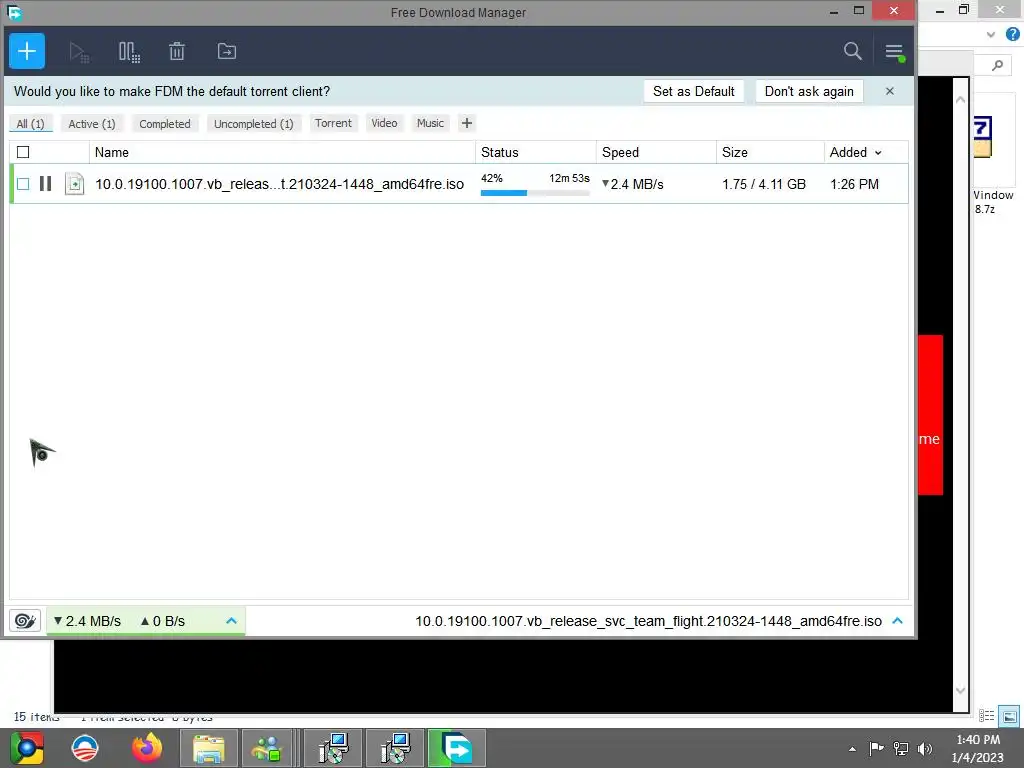The height and width of the screenshot is (768, 1024).
Task: Open the search magnifier in FDM
Action: [852, 51]
